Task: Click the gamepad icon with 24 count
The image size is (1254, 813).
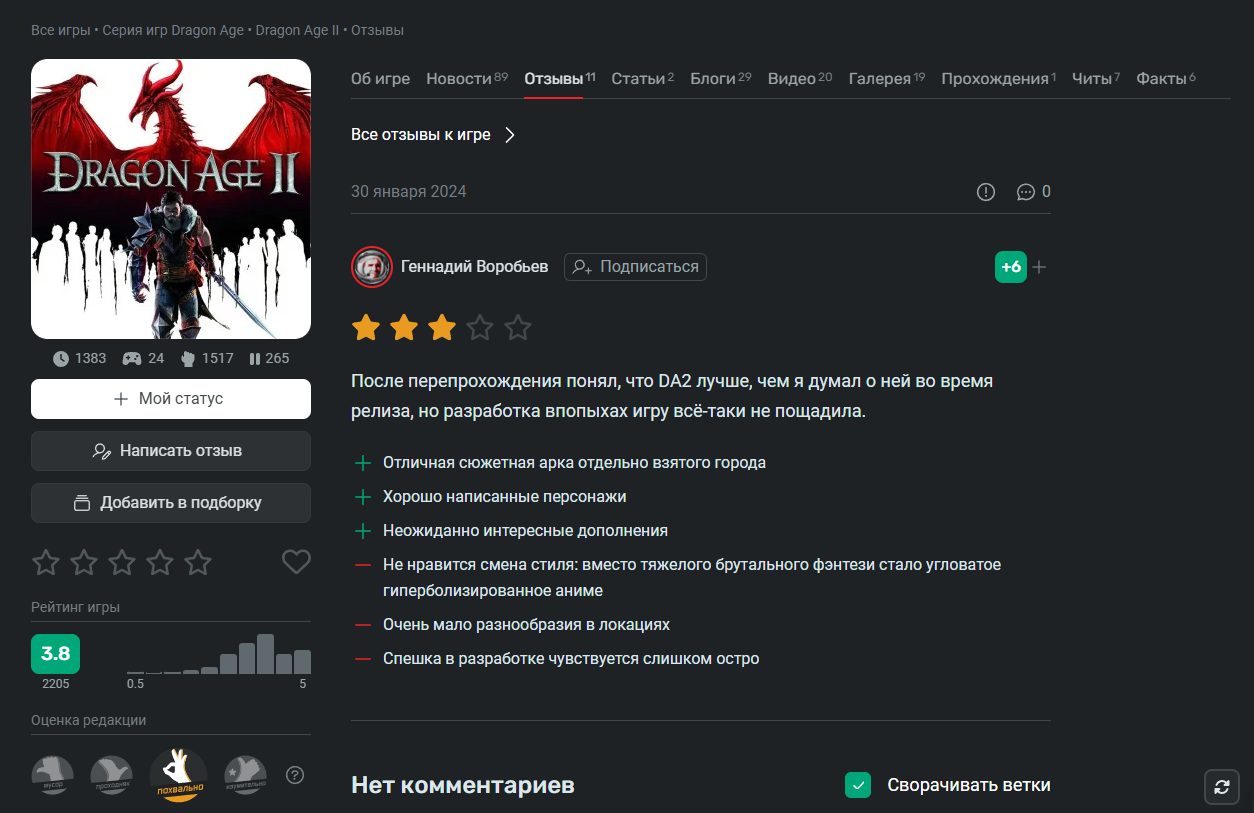Action: click(131, 358)
